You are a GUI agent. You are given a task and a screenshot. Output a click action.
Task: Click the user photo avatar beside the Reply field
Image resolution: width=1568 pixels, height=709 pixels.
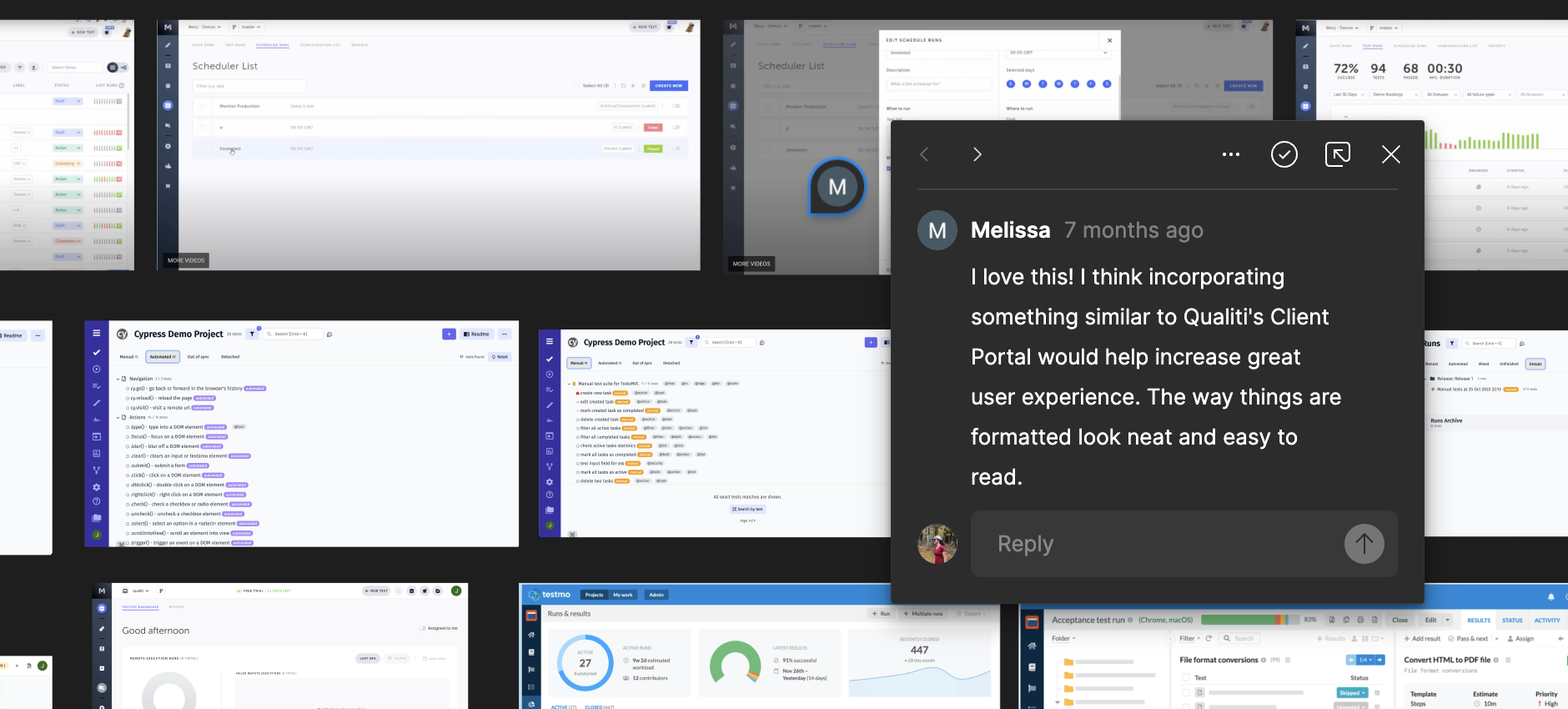pos(937,544)
